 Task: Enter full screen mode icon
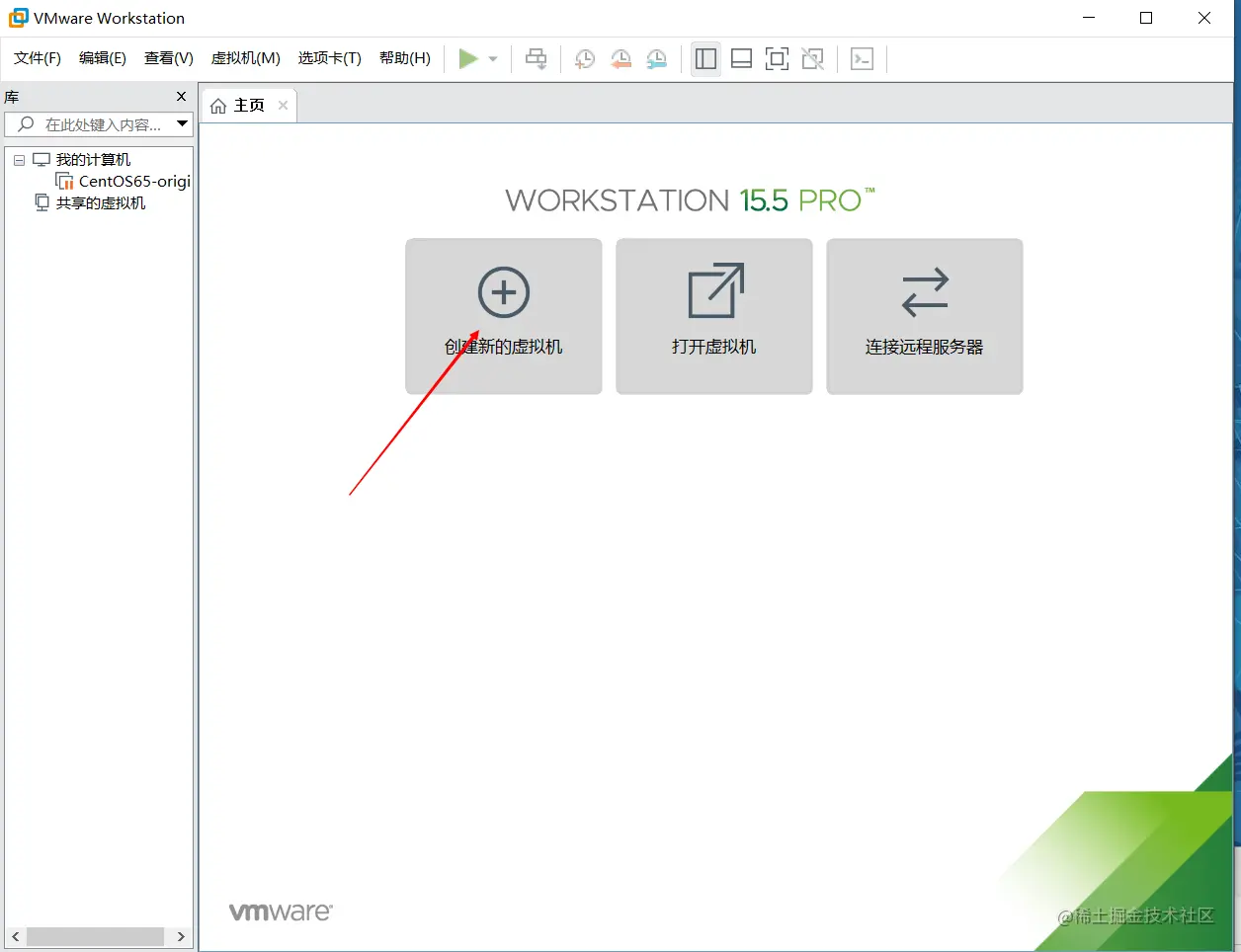click(x=778, y=59)
